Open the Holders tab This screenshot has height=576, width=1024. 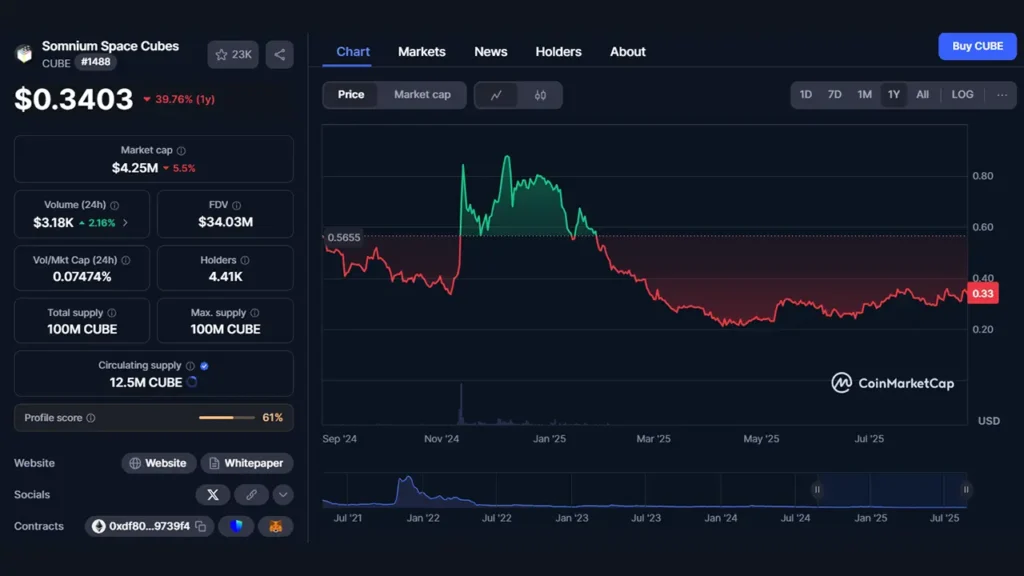558,52
